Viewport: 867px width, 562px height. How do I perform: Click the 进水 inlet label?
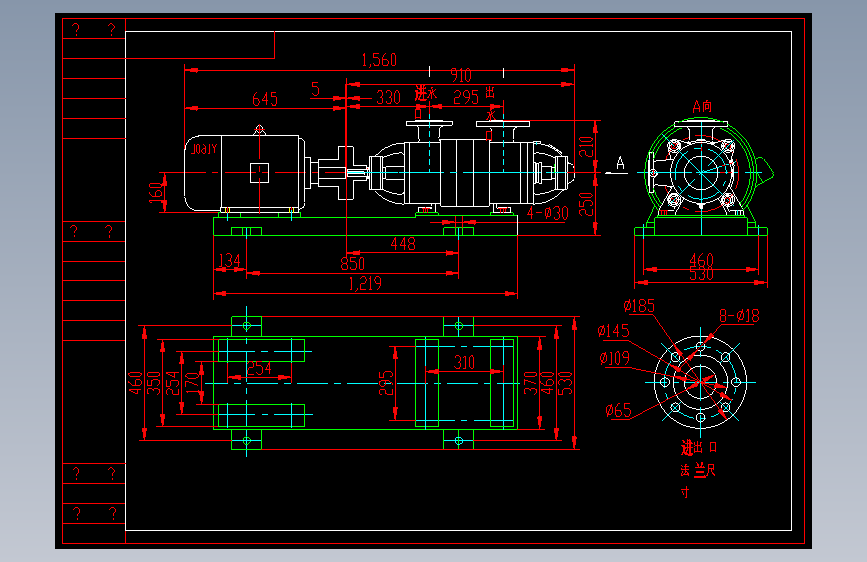point(426,93)
